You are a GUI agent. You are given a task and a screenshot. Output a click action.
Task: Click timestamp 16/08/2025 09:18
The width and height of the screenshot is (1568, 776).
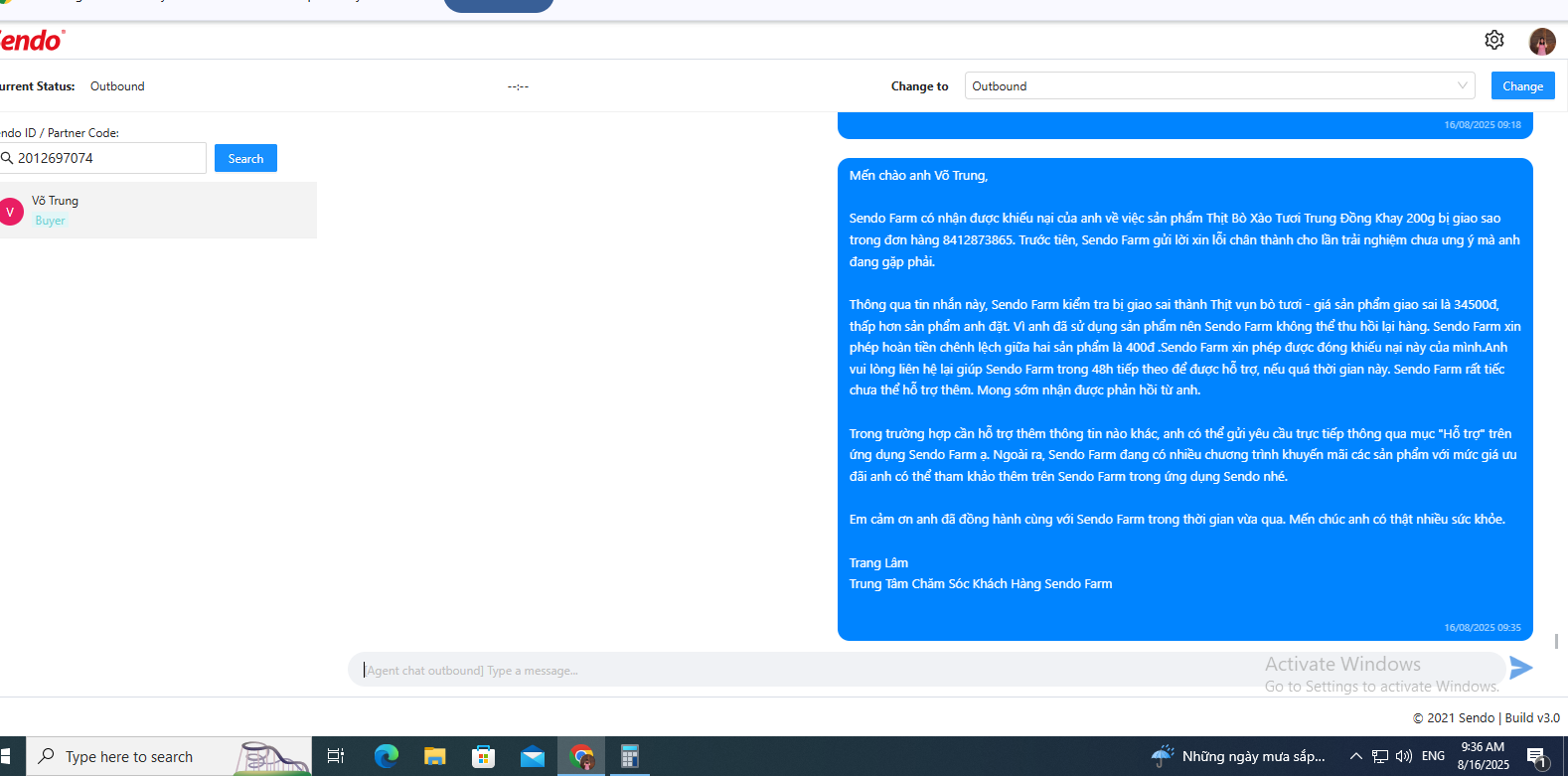point(1483,124)
